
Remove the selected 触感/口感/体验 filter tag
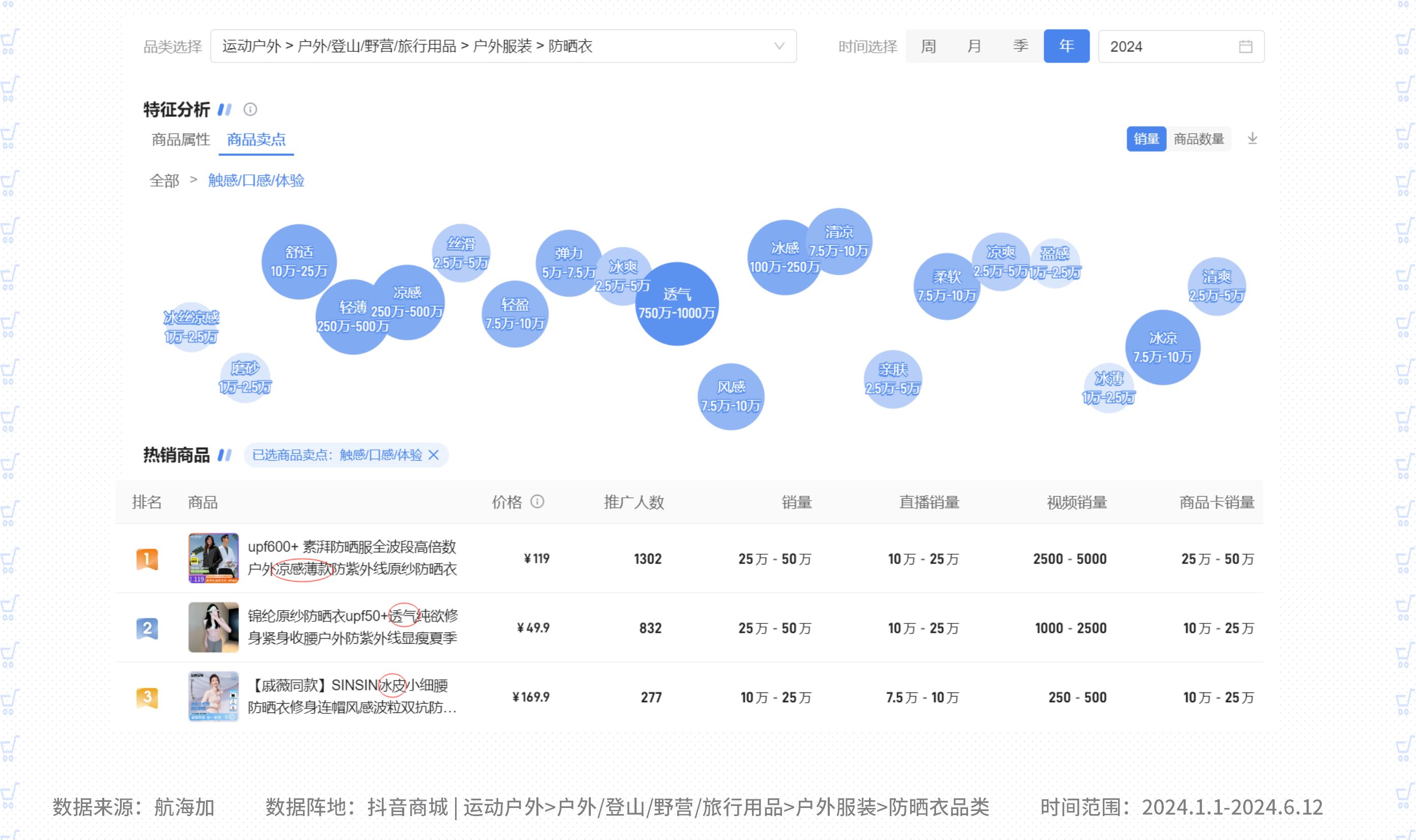click(x=434, y=455)
